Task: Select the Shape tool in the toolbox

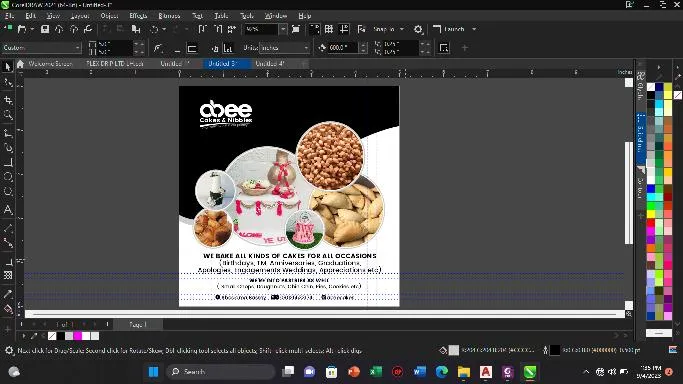Action: (7, 83)
